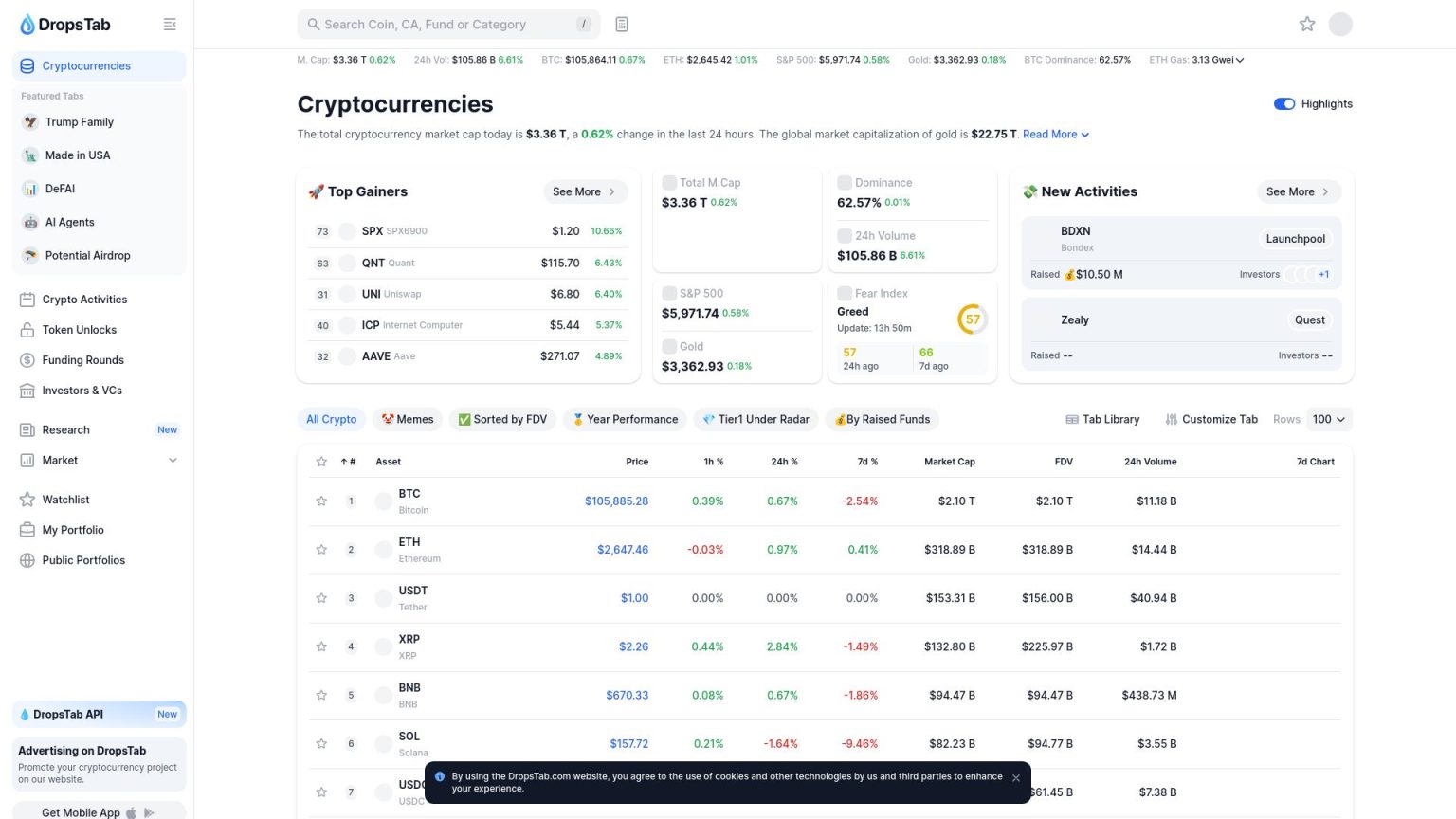This screenshot has height=819, width=1456.
Task: Click See More in Top Gainers
Action: point(585,191)
